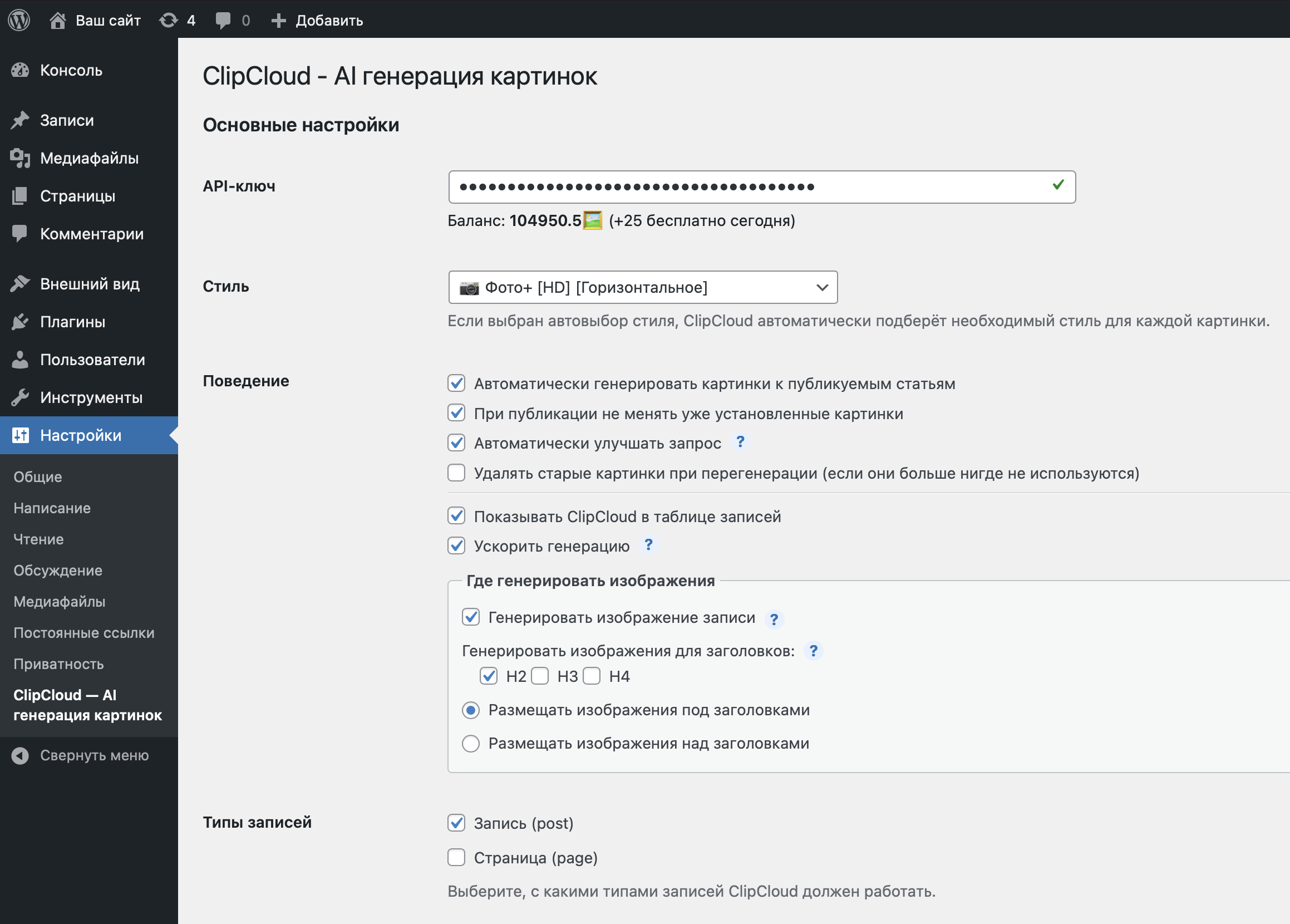Expand the Добавить new content menu
The image size is (1290, 924).
coord(317,21)
